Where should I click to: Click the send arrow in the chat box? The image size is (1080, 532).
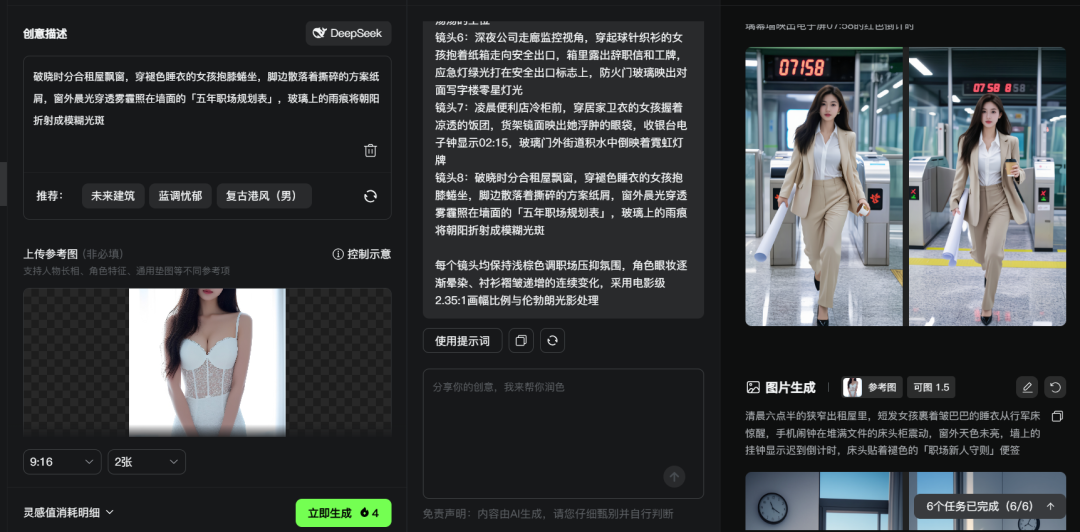675,477
